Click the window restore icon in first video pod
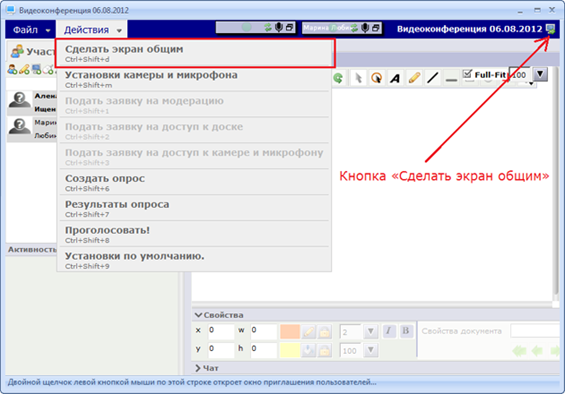Image resolution: width=565 pixels, height=394 pixels. click(x=289, y=27)
